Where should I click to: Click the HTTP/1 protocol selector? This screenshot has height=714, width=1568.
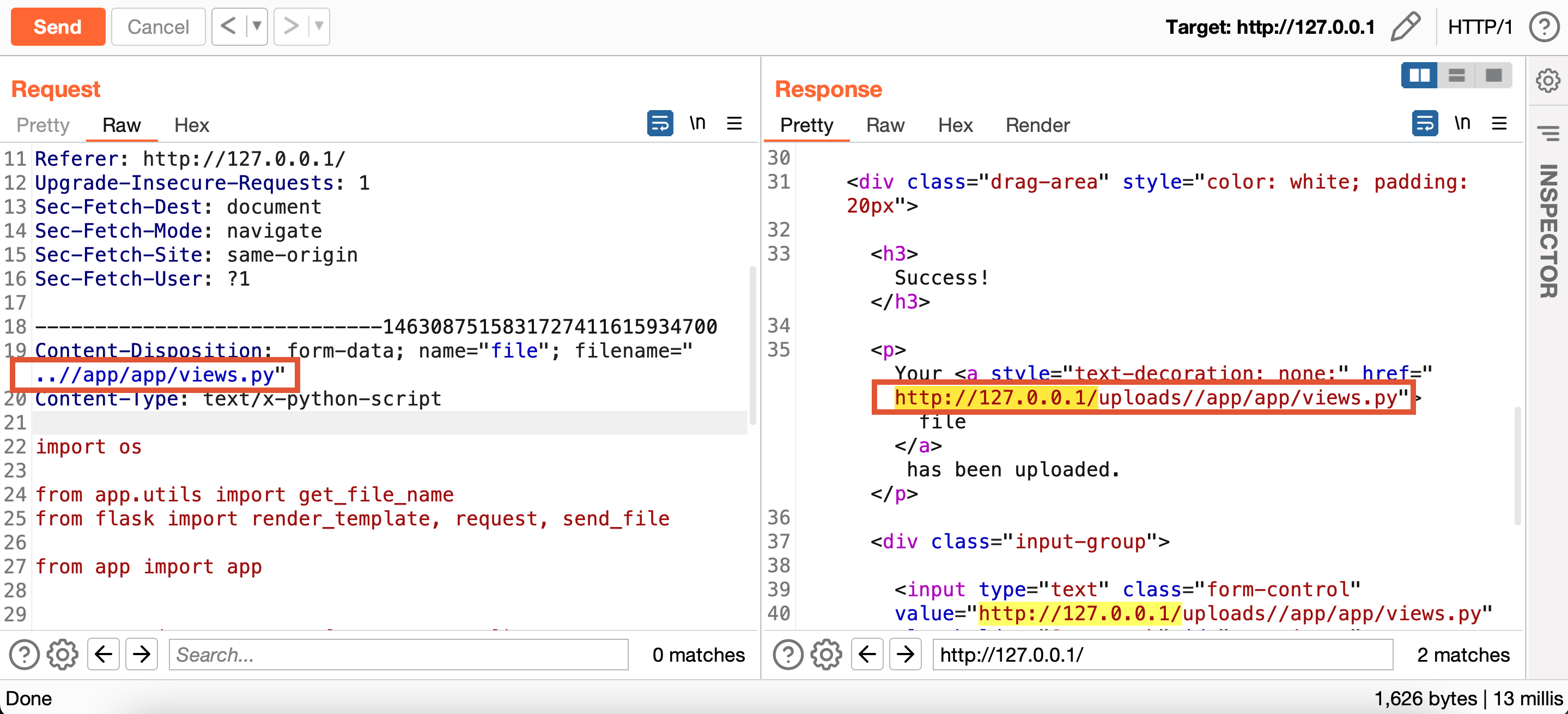(1480, 27)
